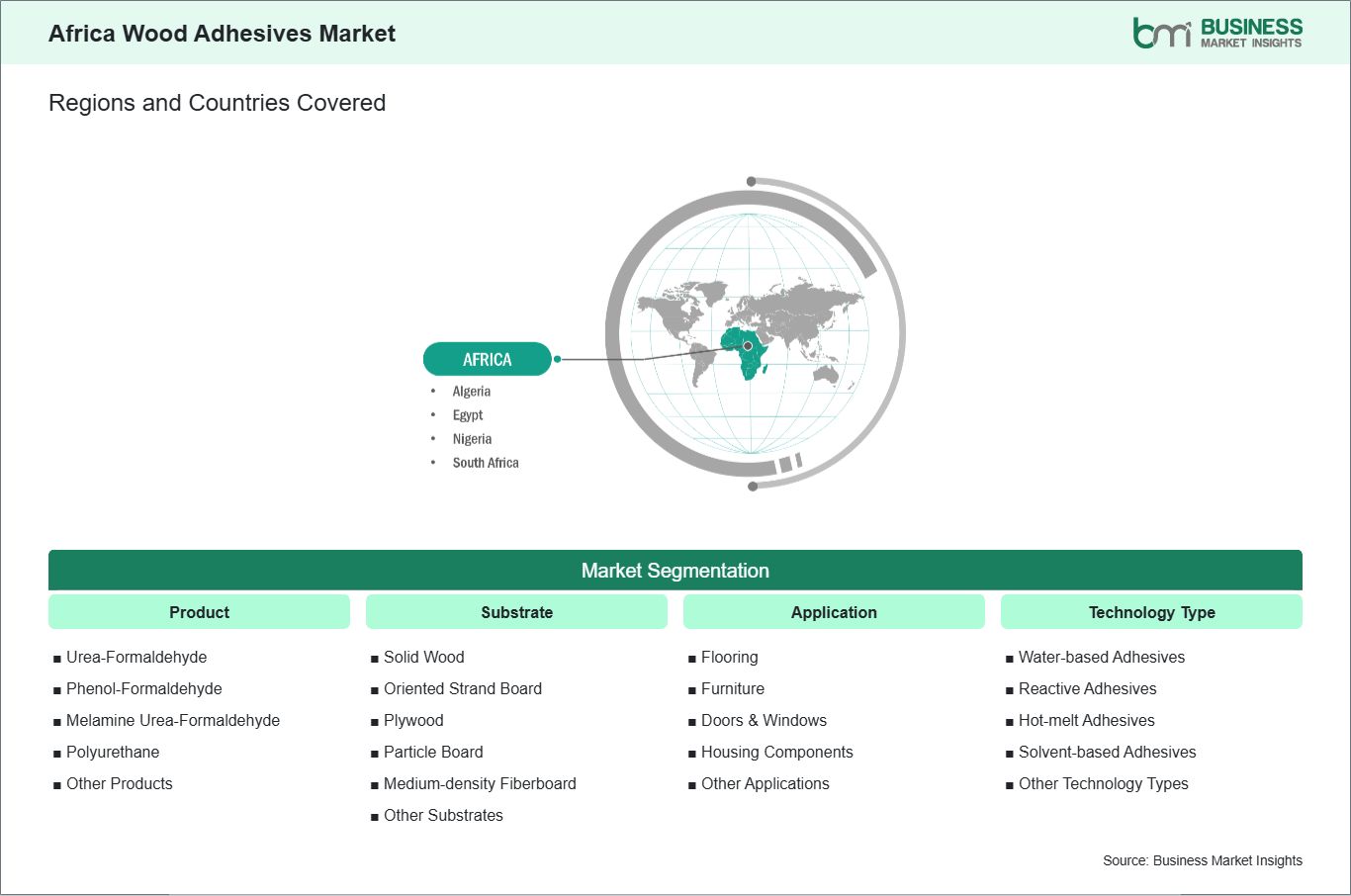Select Algeria in the country list

click(x=472, y=392)
